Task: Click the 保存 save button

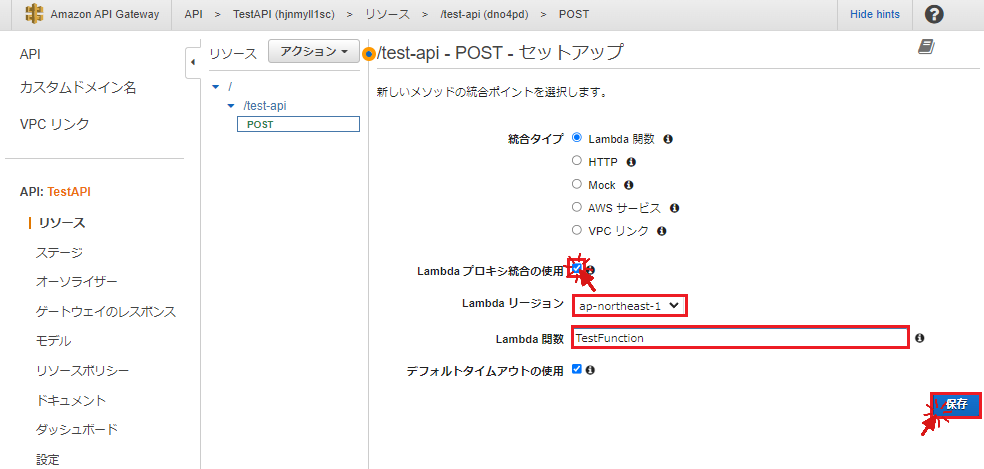Action: (956, 404)
